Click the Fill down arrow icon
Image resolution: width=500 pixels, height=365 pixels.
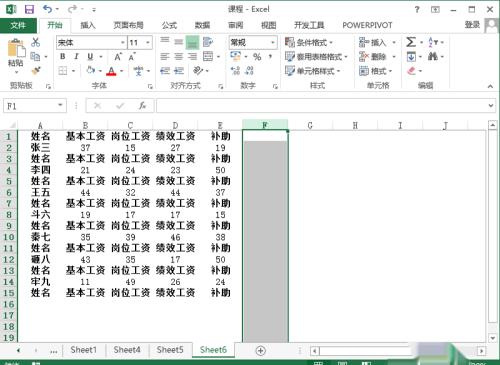(411, 57)
